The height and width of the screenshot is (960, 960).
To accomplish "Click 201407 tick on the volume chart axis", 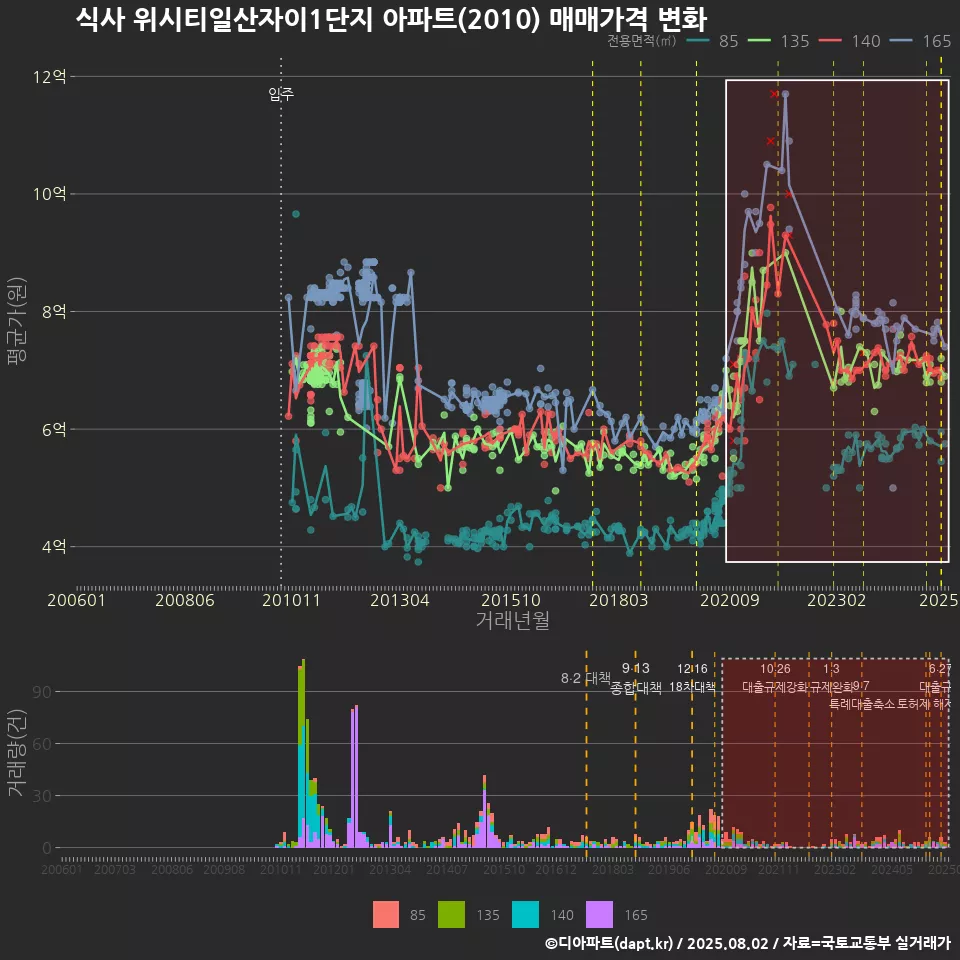I will coord(447,869).
